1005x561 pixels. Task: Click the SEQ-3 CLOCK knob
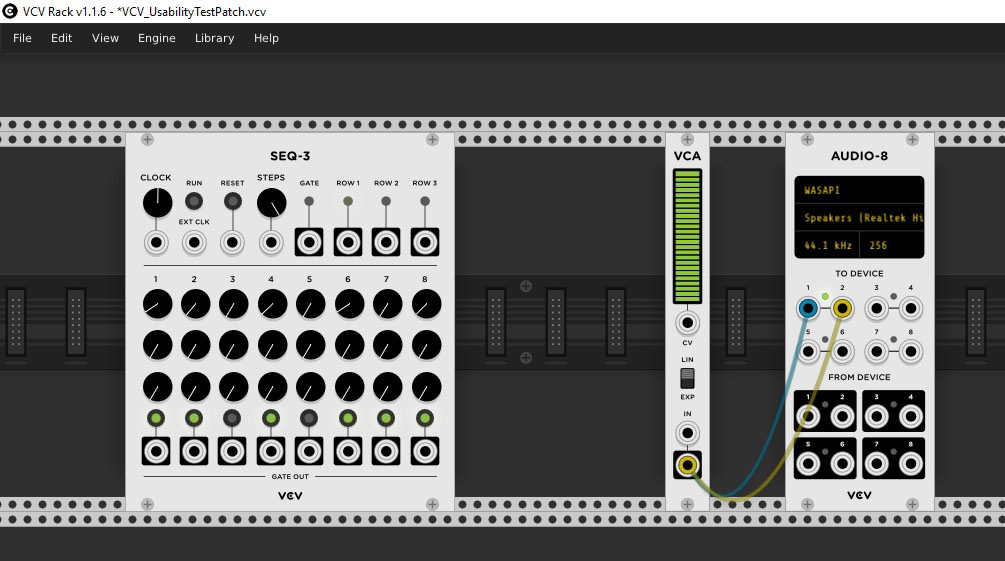(157, 203)
